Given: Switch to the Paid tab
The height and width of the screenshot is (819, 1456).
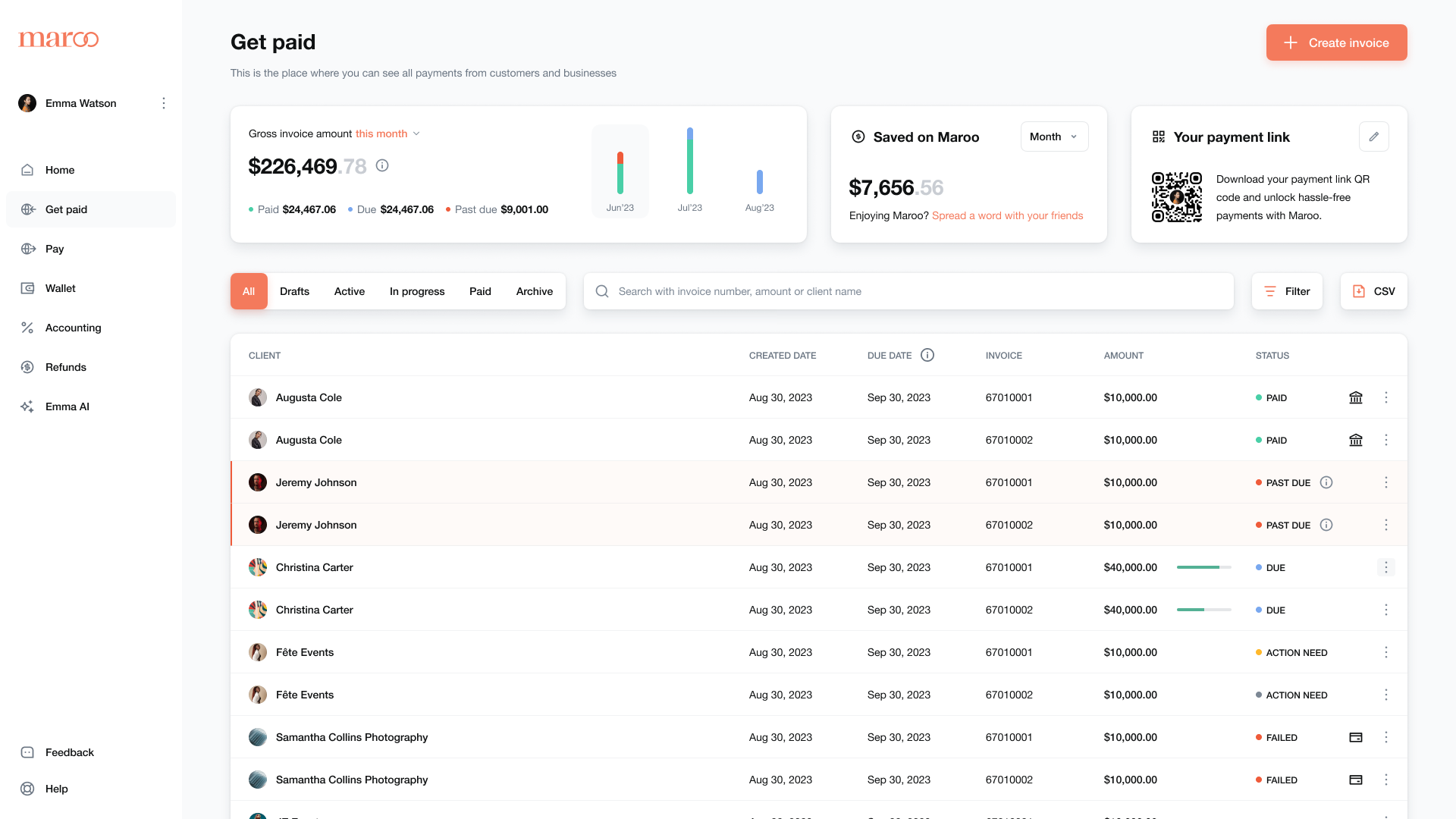Looking at the screenshot, I should click(x=480, y=291).
